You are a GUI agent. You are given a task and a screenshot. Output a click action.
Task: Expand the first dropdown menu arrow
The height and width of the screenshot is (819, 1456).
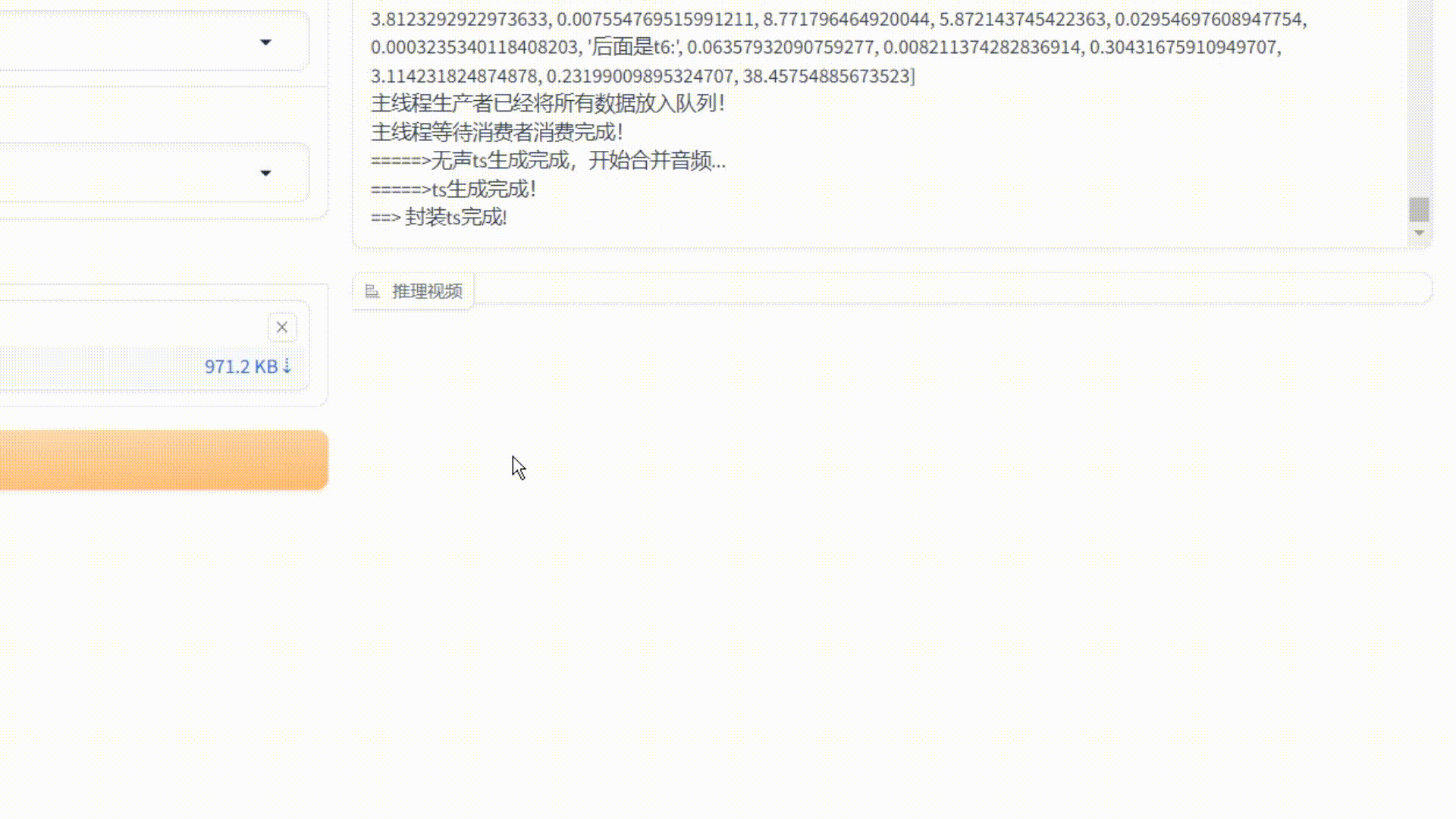click(266, 43)
